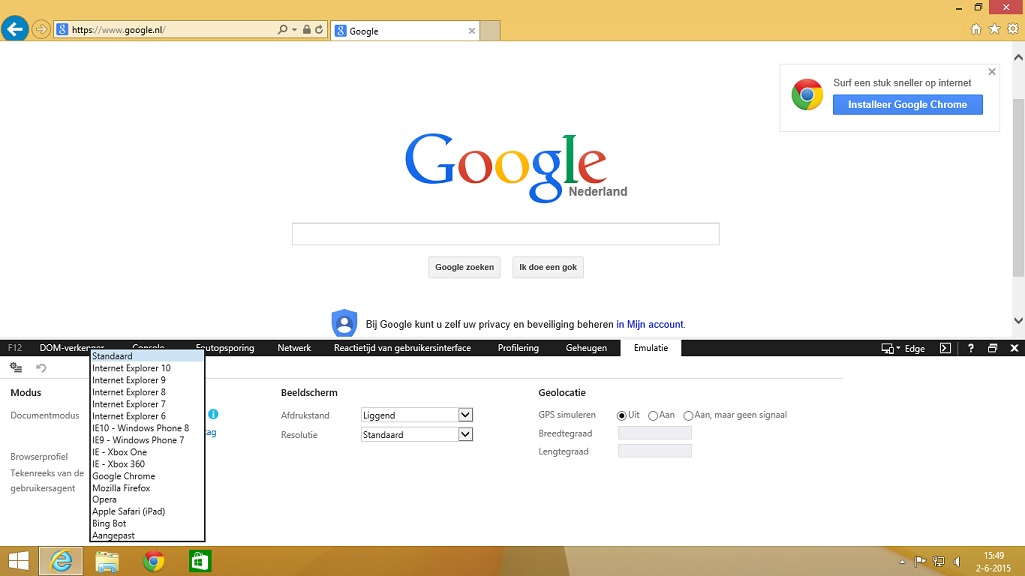Open the 'in Mijn account' link
Viewport: 1025px width, 576px height.
(x=650, y=324)
